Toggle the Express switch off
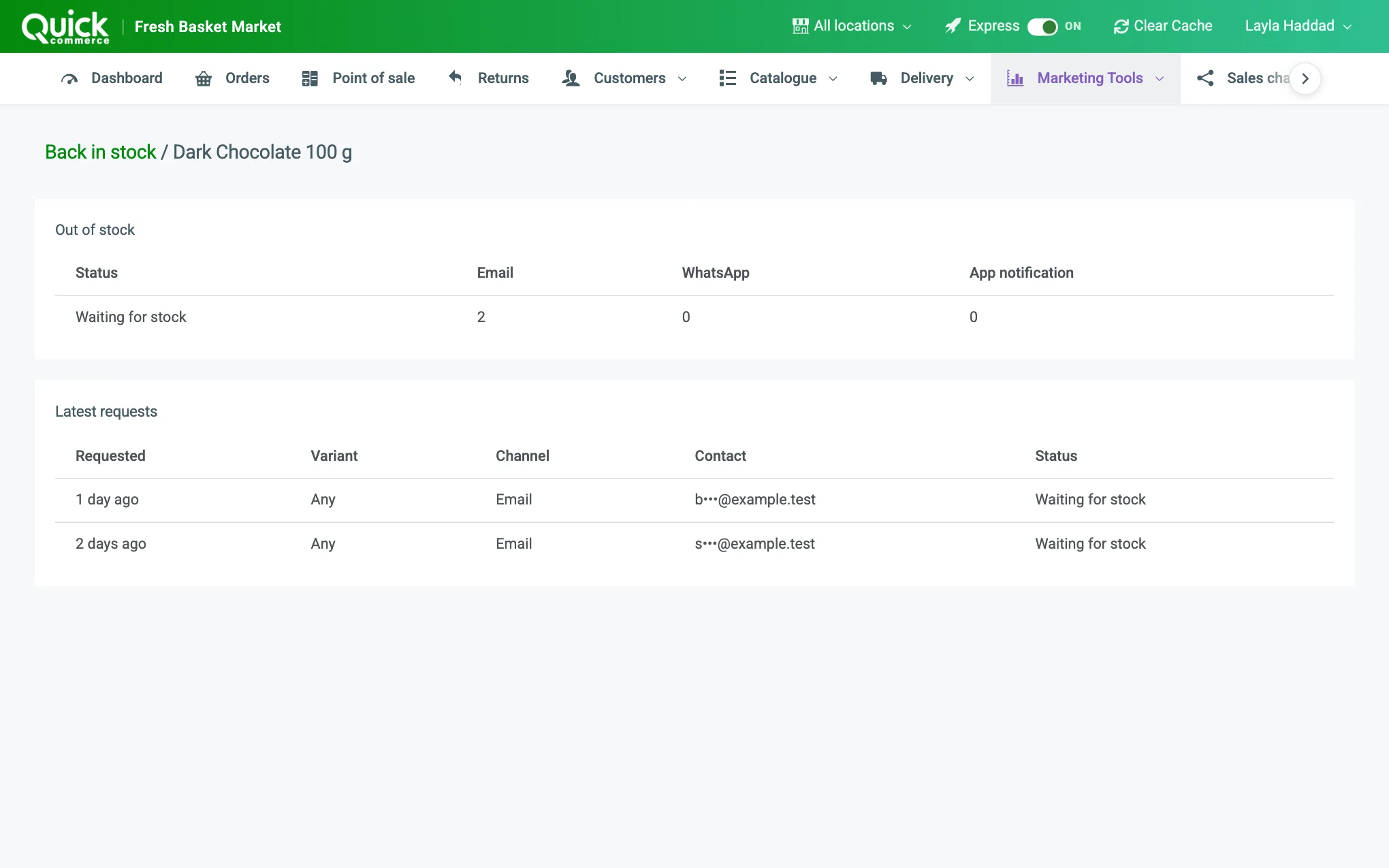Image resolution: width=1389 pixels, height=868 pixels. coord(1042,27)
